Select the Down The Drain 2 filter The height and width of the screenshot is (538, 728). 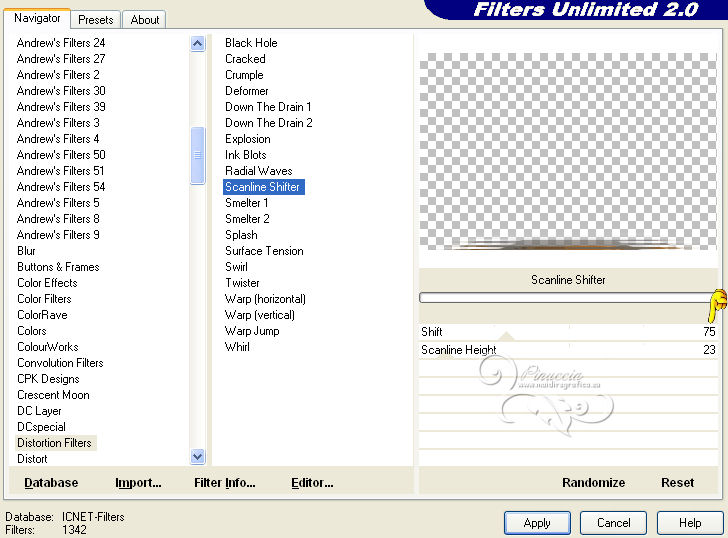tap(268, 123)
